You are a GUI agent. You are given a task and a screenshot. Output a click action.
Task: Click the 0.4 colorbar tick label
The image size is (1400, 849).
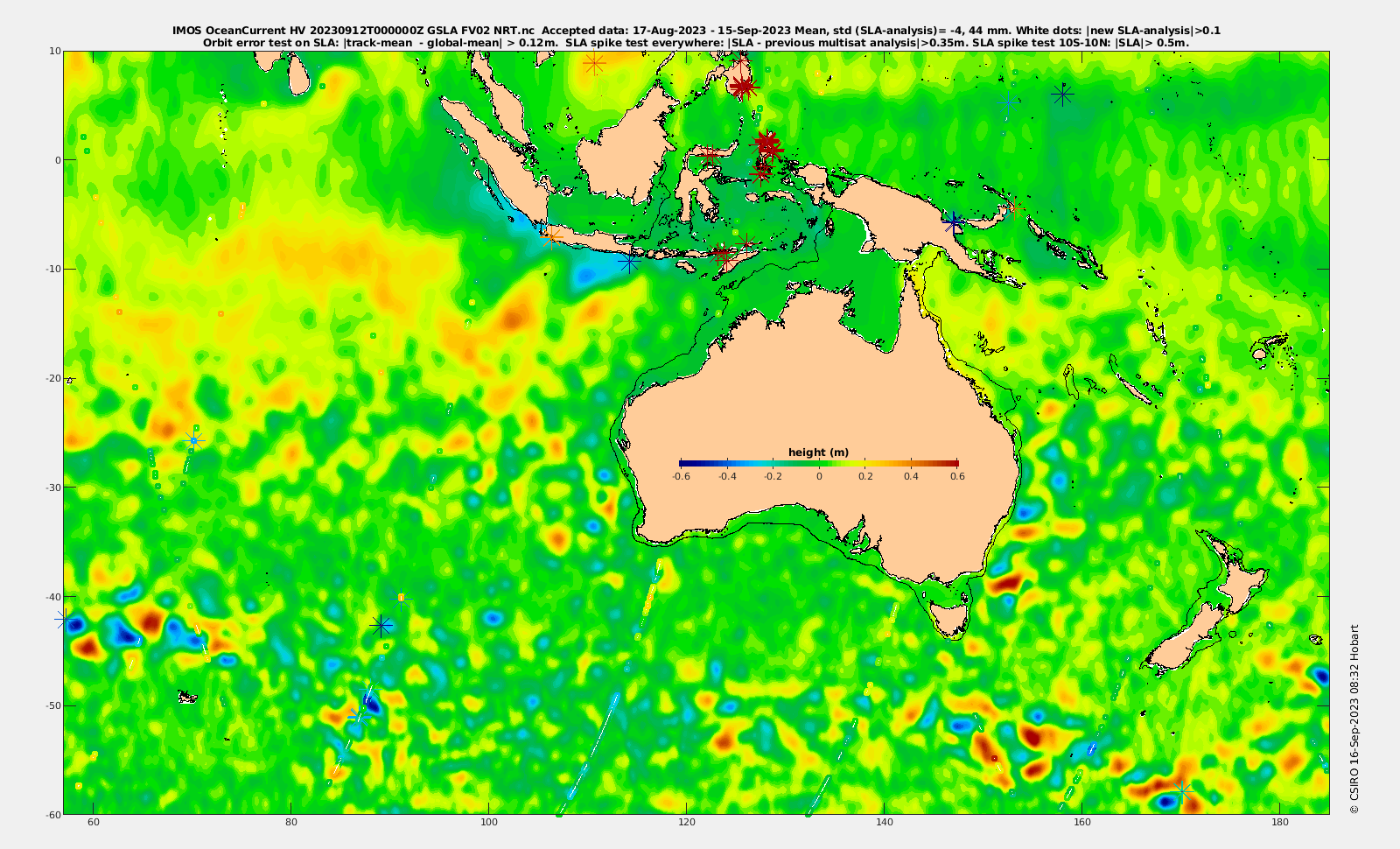(912, 476)
